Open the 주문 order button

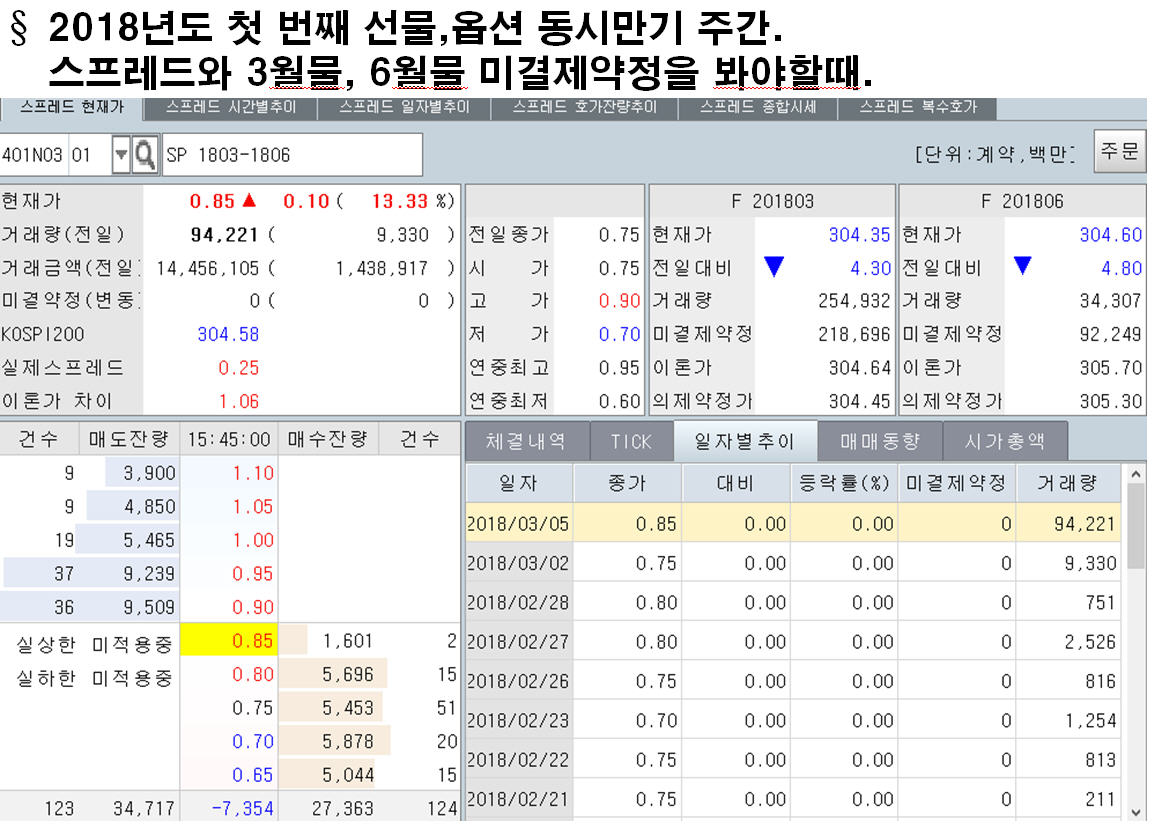pyautogui.click(x=1122, y=155)
